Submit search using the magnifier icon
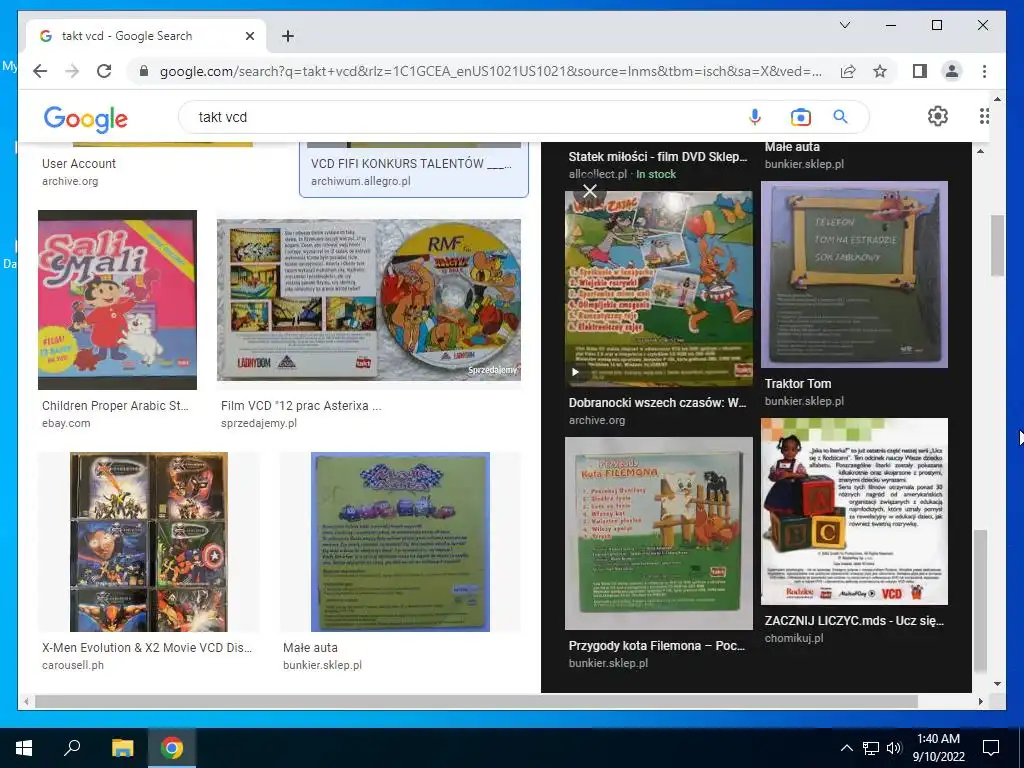This screenshot has height=768, width=1024. pyautogui.click(x=840, y=117)
